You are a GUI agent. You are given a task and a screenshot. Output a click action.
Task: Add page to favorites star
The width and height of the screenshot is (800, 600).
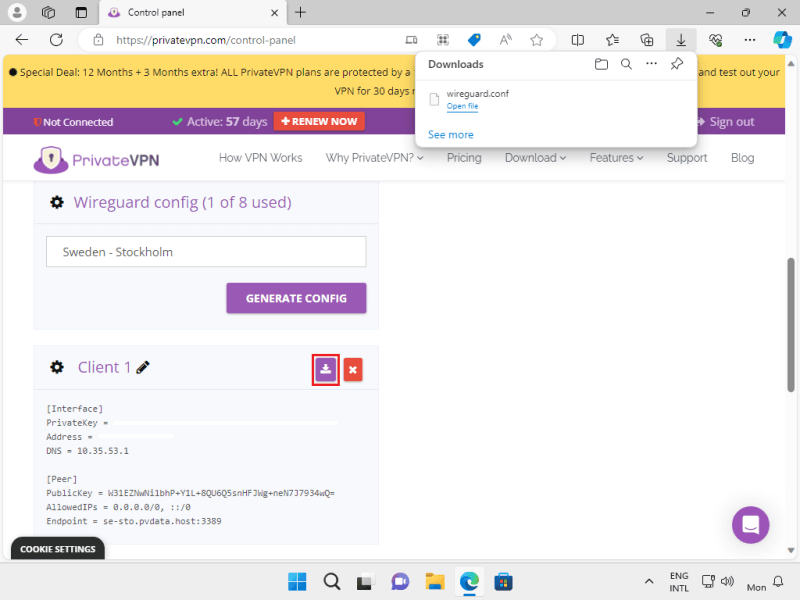(x=537, y=40)
